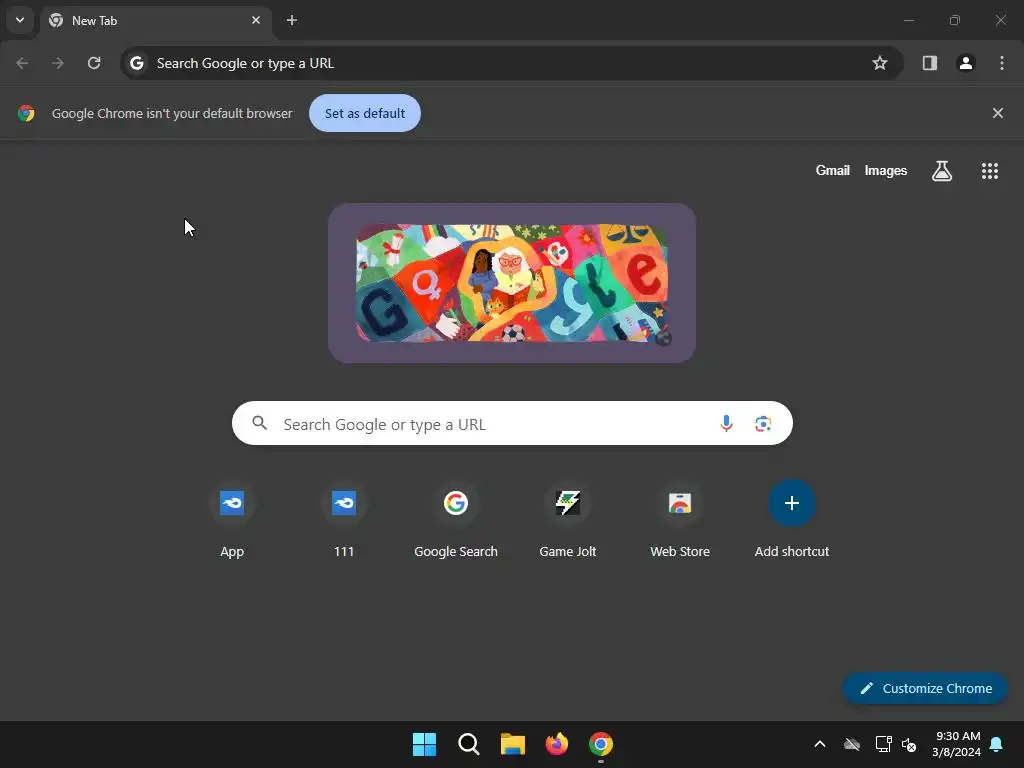The image size is (1024, 768).
Task: Open the Game Jolt shortcut
Action: pos(568,520)
